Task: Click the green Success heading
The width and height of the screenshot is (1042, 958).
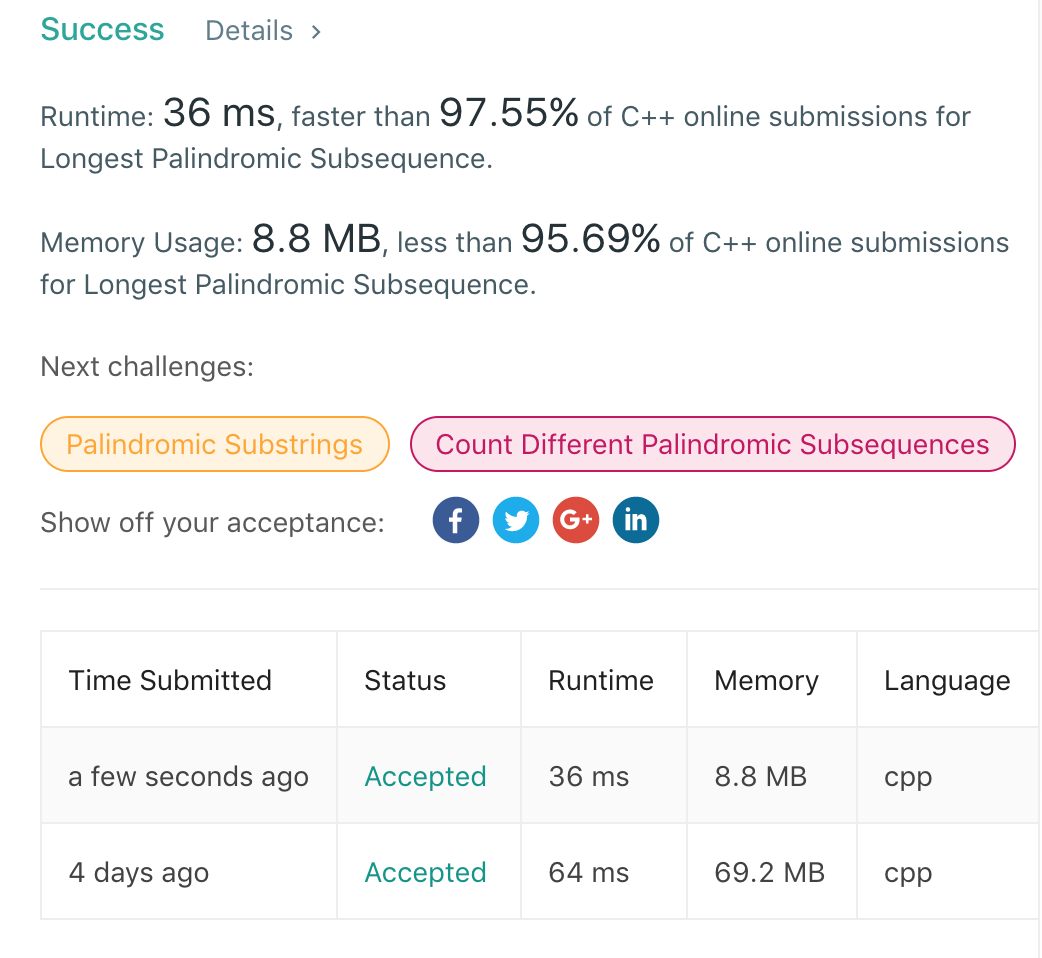Action: click(x=102, y=29)
